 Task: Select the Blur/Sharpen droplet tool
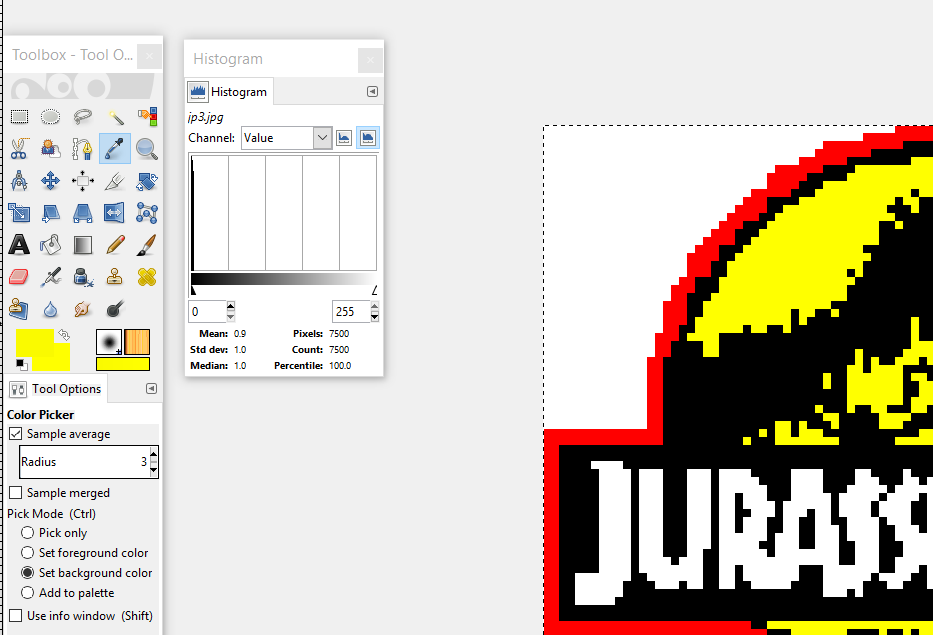[x=51, y=309]
